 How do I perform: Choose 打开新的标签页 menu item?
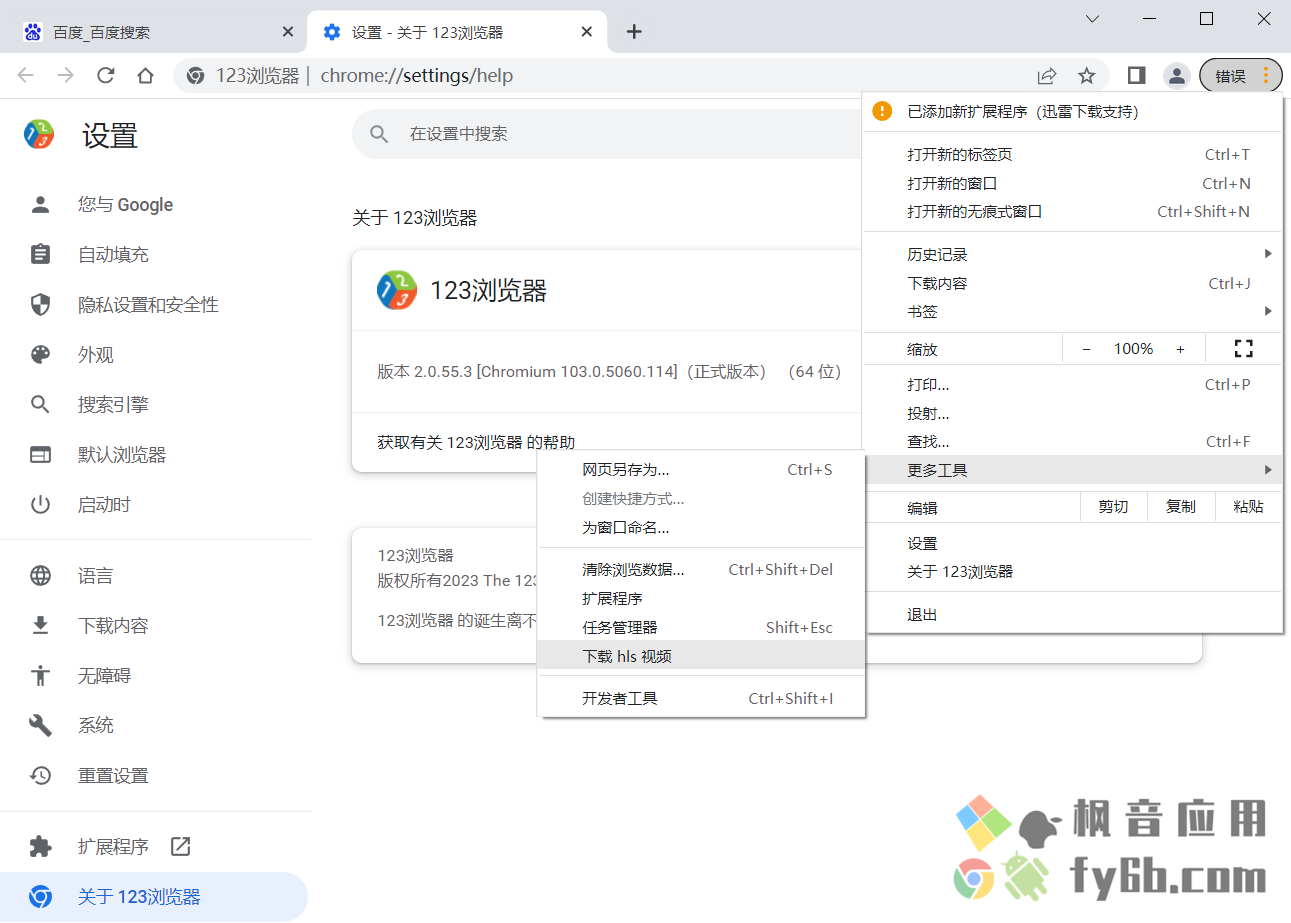(1072, 155)
